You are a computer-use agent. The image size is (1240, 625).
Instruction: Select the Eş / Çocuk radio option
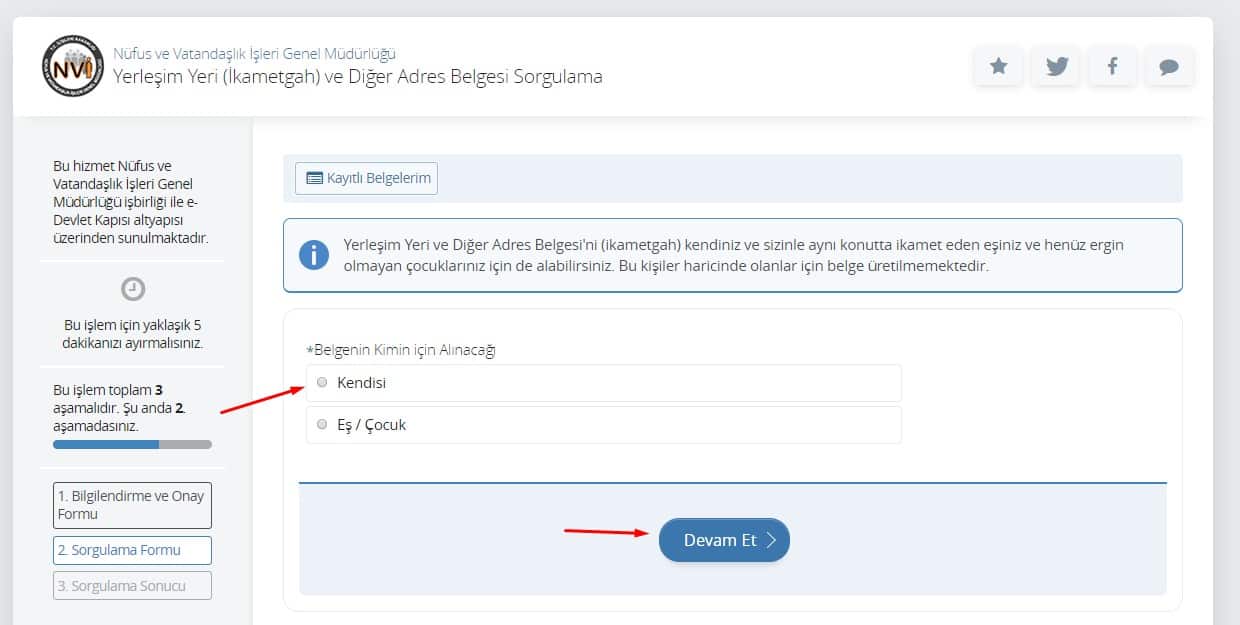[x=322, y=424]
